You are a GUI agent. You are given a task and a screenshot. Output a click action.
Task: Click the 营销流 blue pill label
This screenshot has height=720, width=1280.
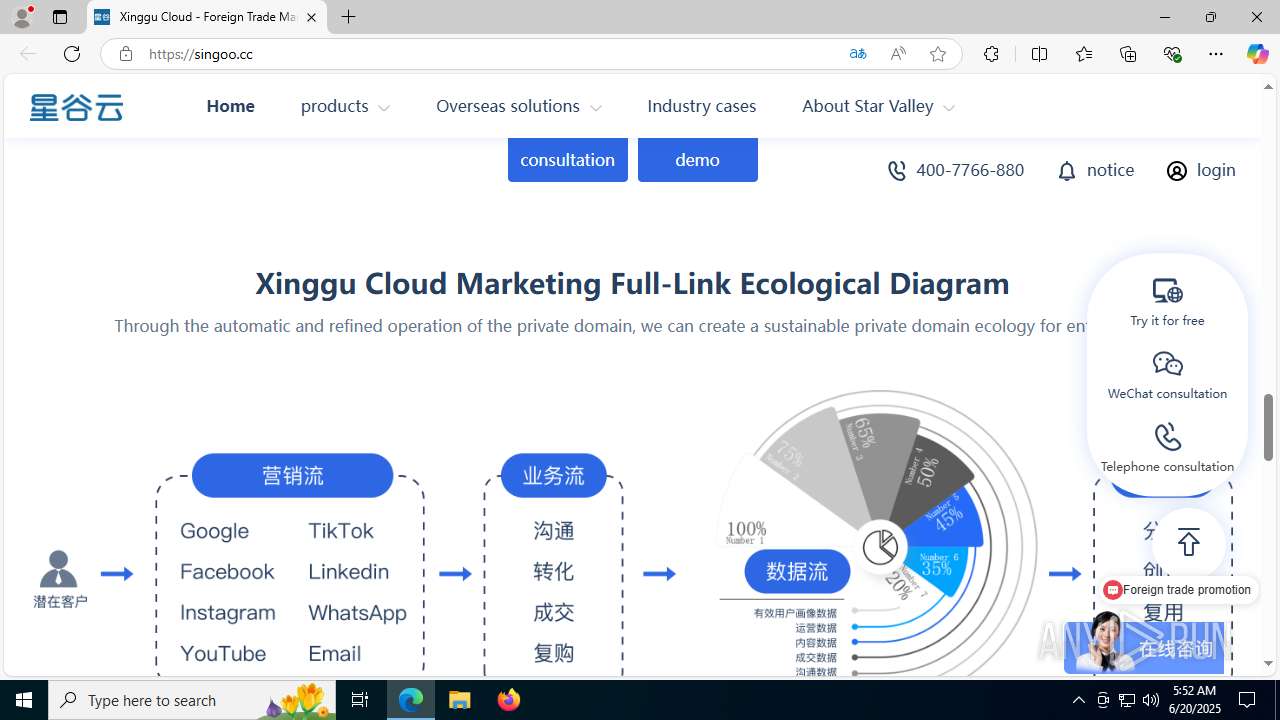click(292, 475)
